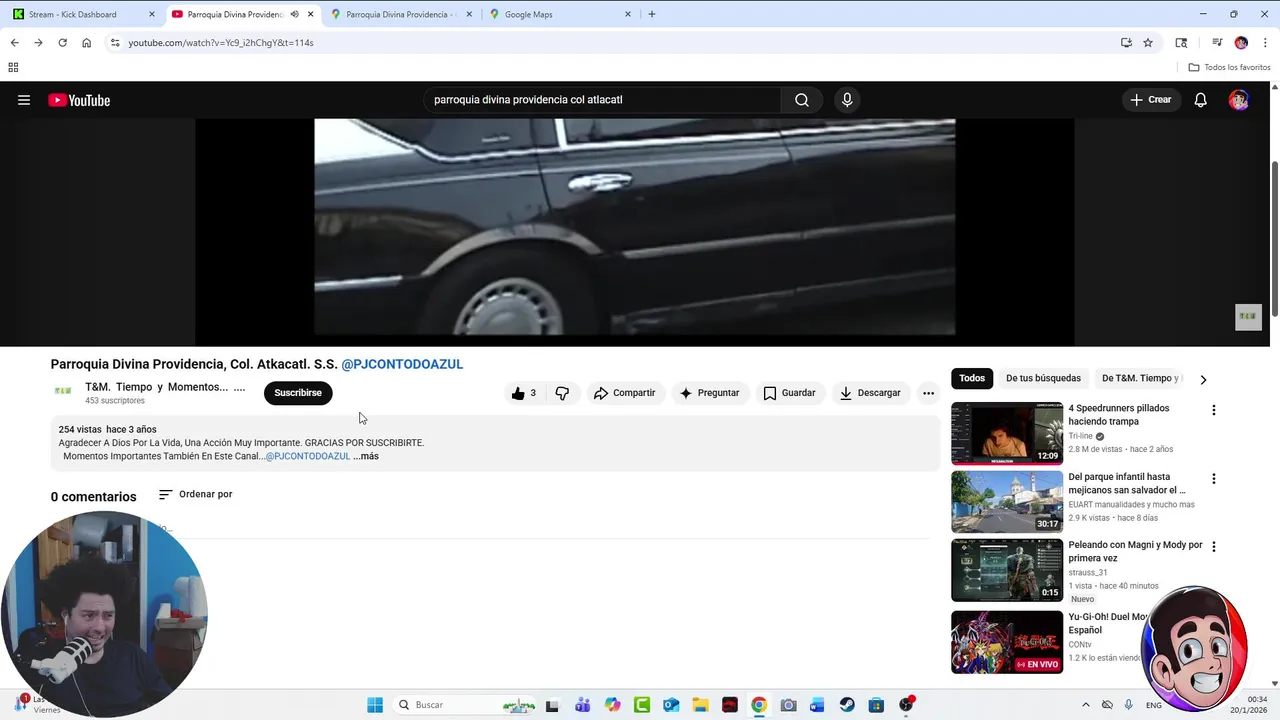
Task: Open the YouTube notifications bell
Action: pyautogui.click(x=1201, y=100)
